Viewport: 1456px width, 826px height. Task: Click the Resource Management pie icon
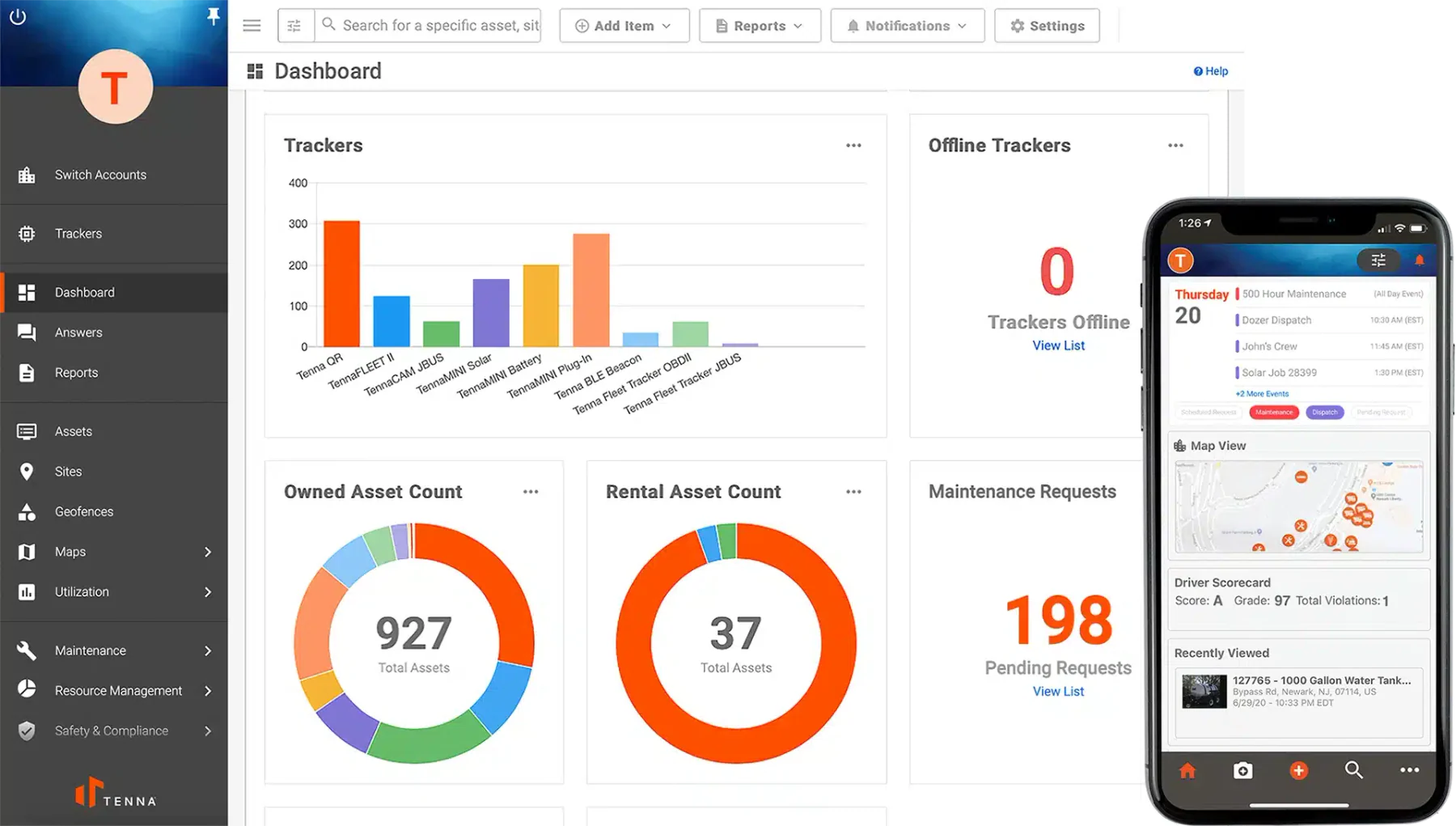[x=27, y=690]
